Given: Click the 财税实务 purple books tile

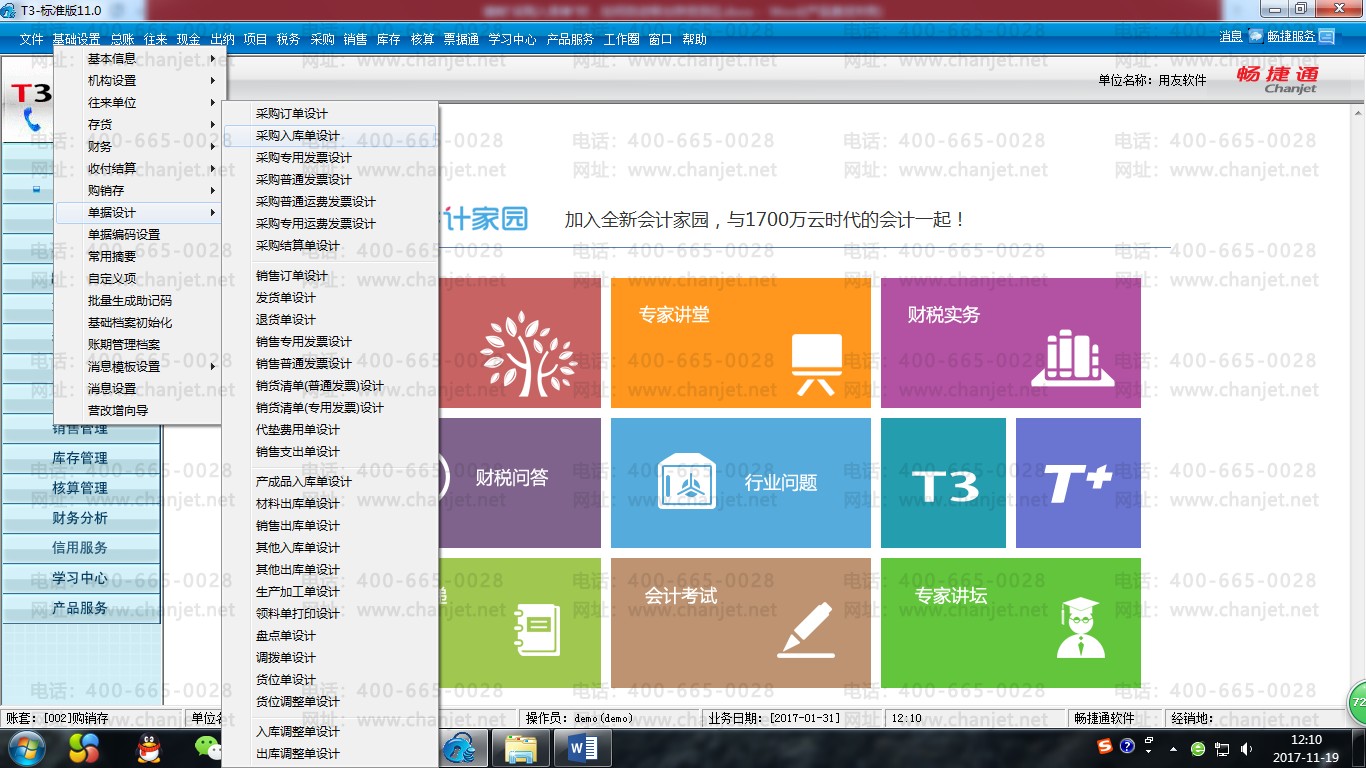Looking at the screenshot, I should click(x=1010, y=342).
